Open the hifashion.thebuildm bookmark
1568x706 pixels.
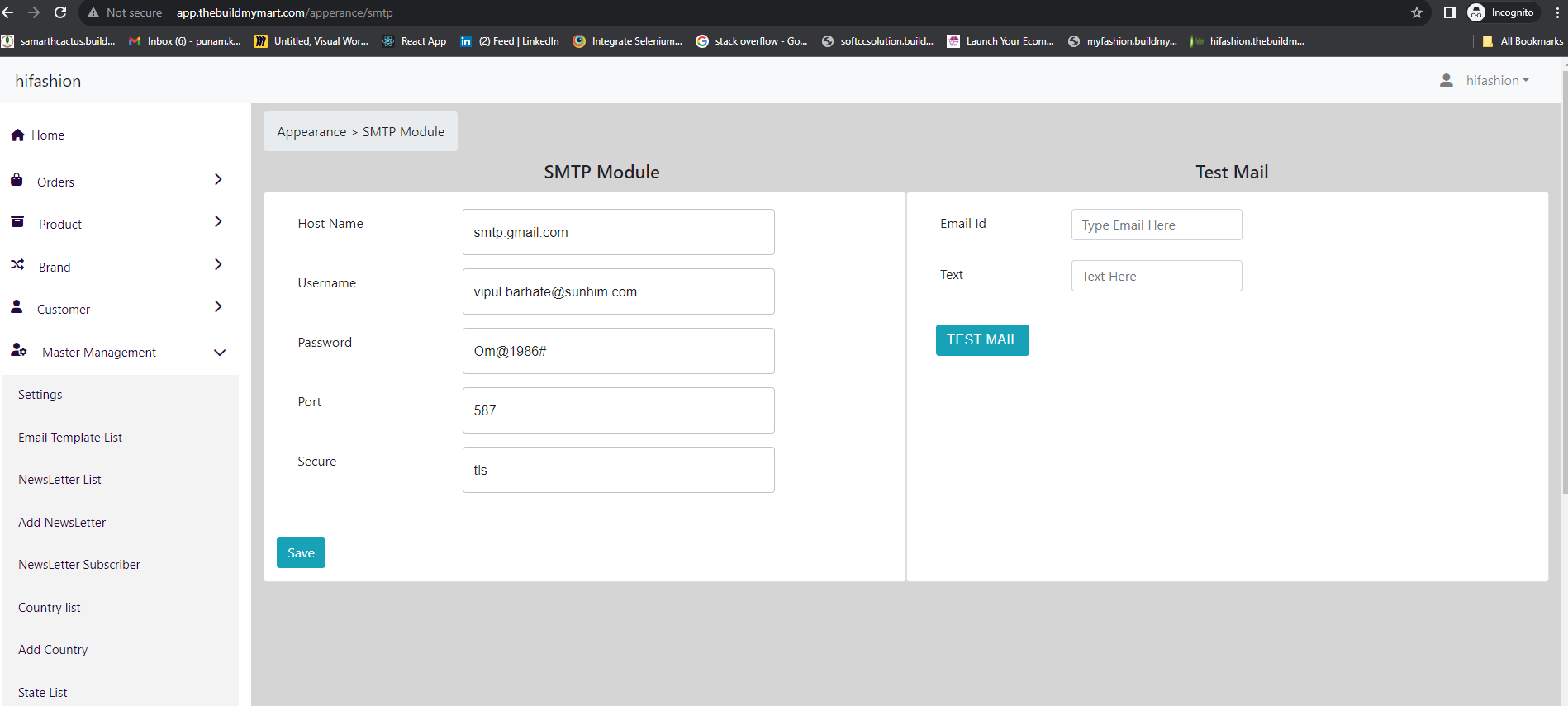1247,41
